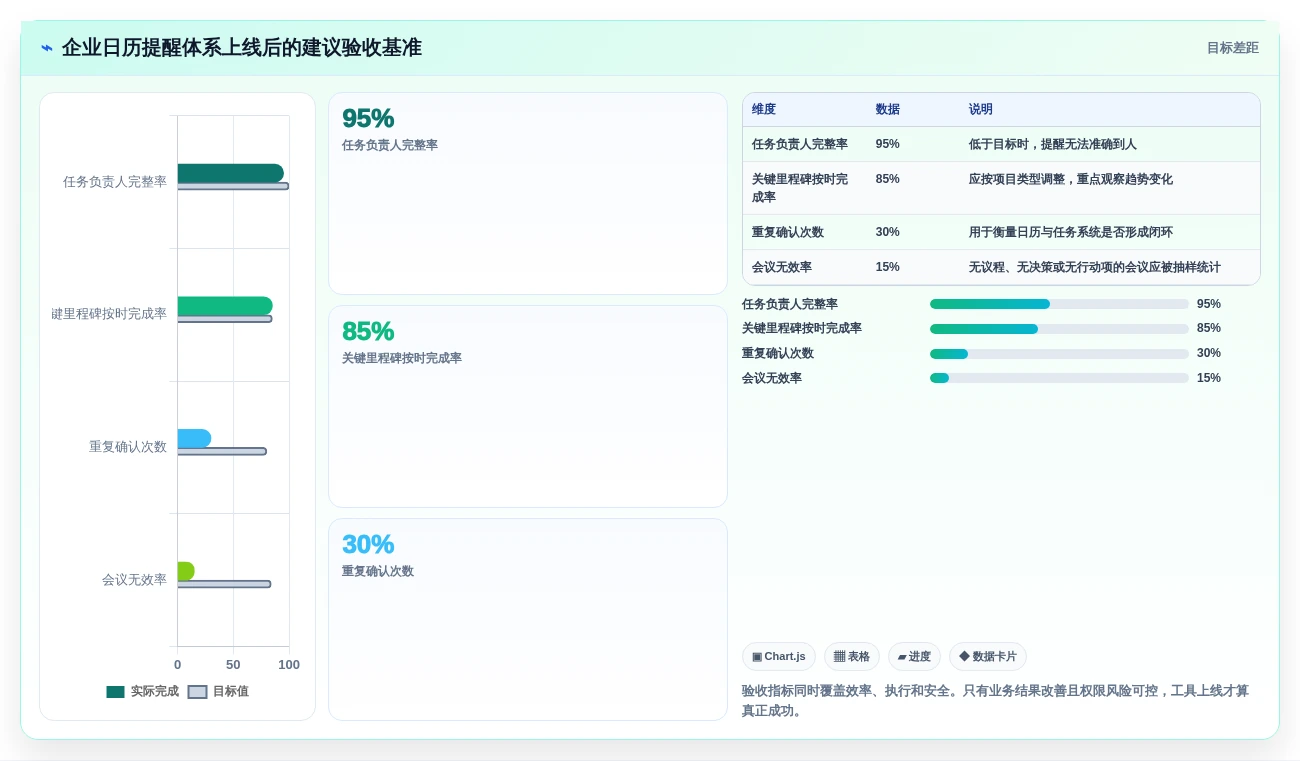Click the 数据卡片 tag chip
Image resolution: width=1300 pixels, height=761 pixels.
click(988, 656)
